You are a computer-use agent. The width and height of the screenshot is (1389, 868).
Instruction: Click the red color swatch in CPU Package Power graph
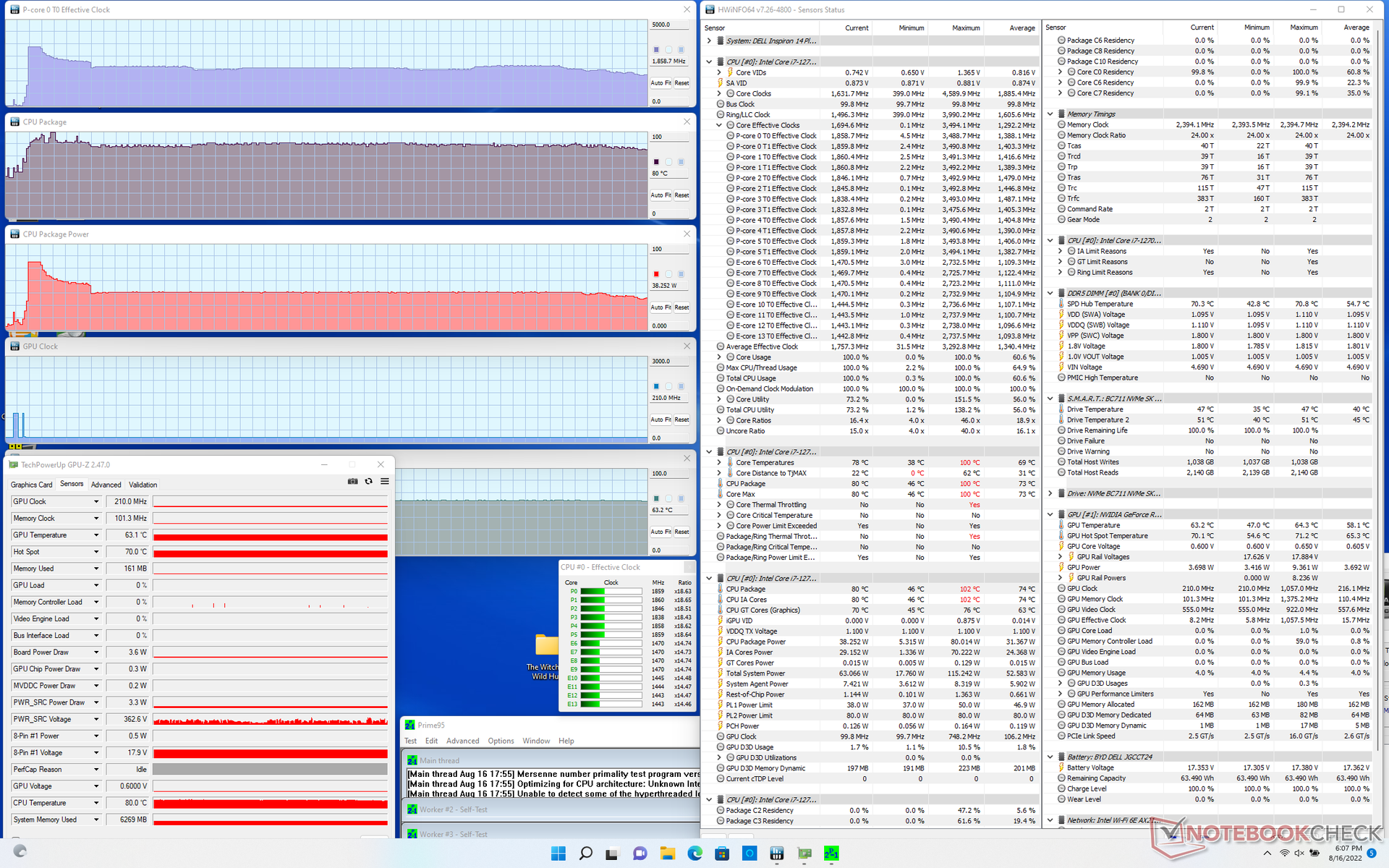(x=656, y=274)
